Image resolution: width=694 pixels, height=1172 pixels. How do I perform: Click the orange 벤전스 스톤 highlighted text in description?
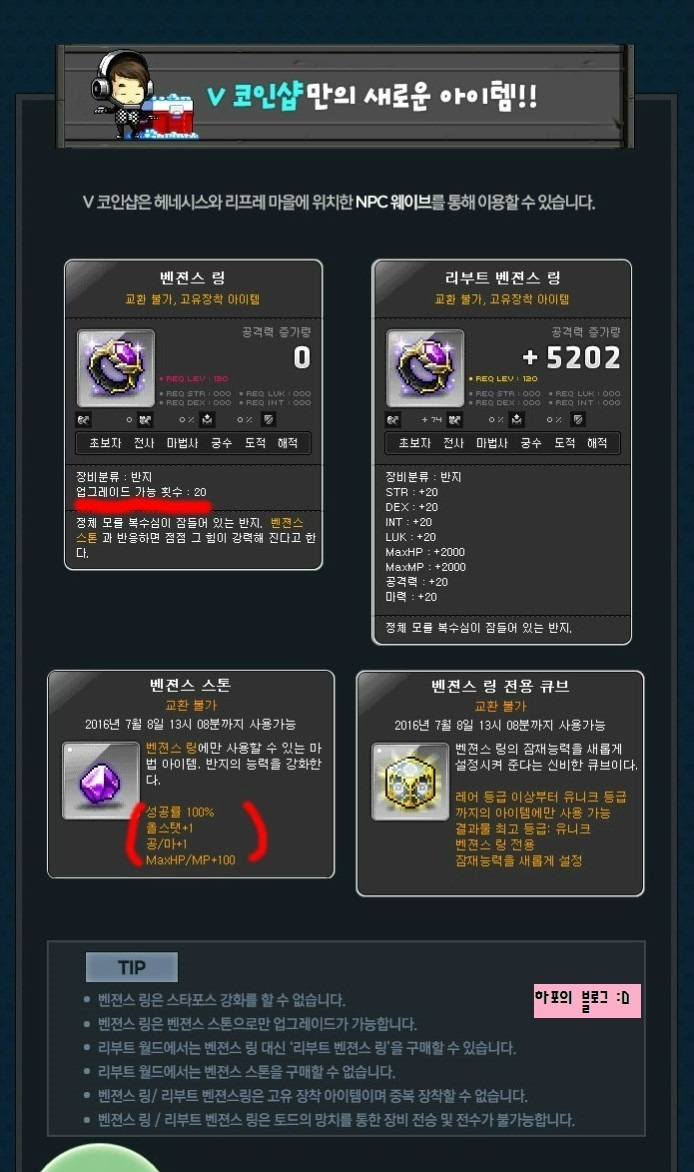click(287, 523)
